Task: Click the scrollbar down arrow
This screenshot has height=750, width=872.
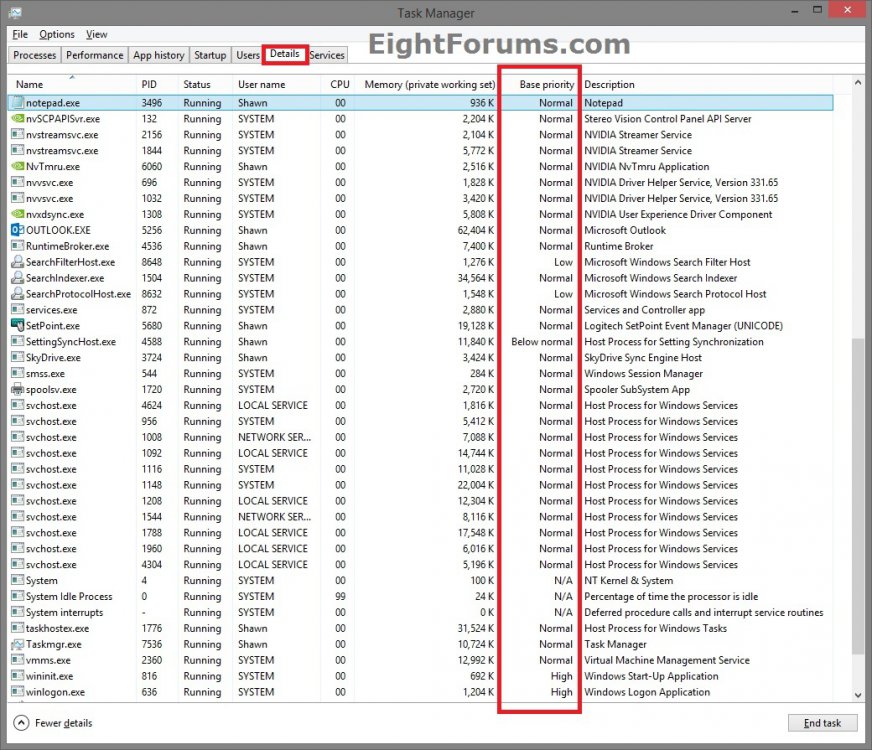Action: (858, 694)
